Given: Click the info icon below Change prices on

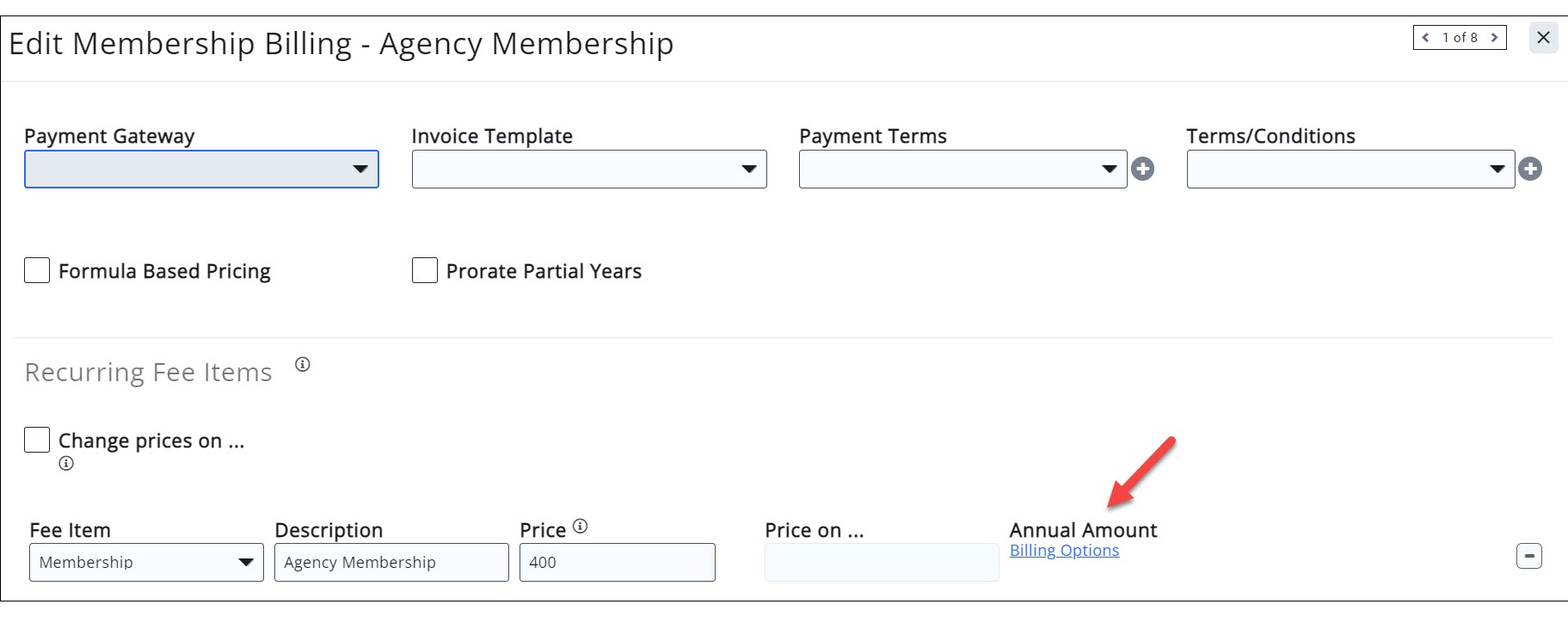Looking at the screenshot, I should pos(66,464).
